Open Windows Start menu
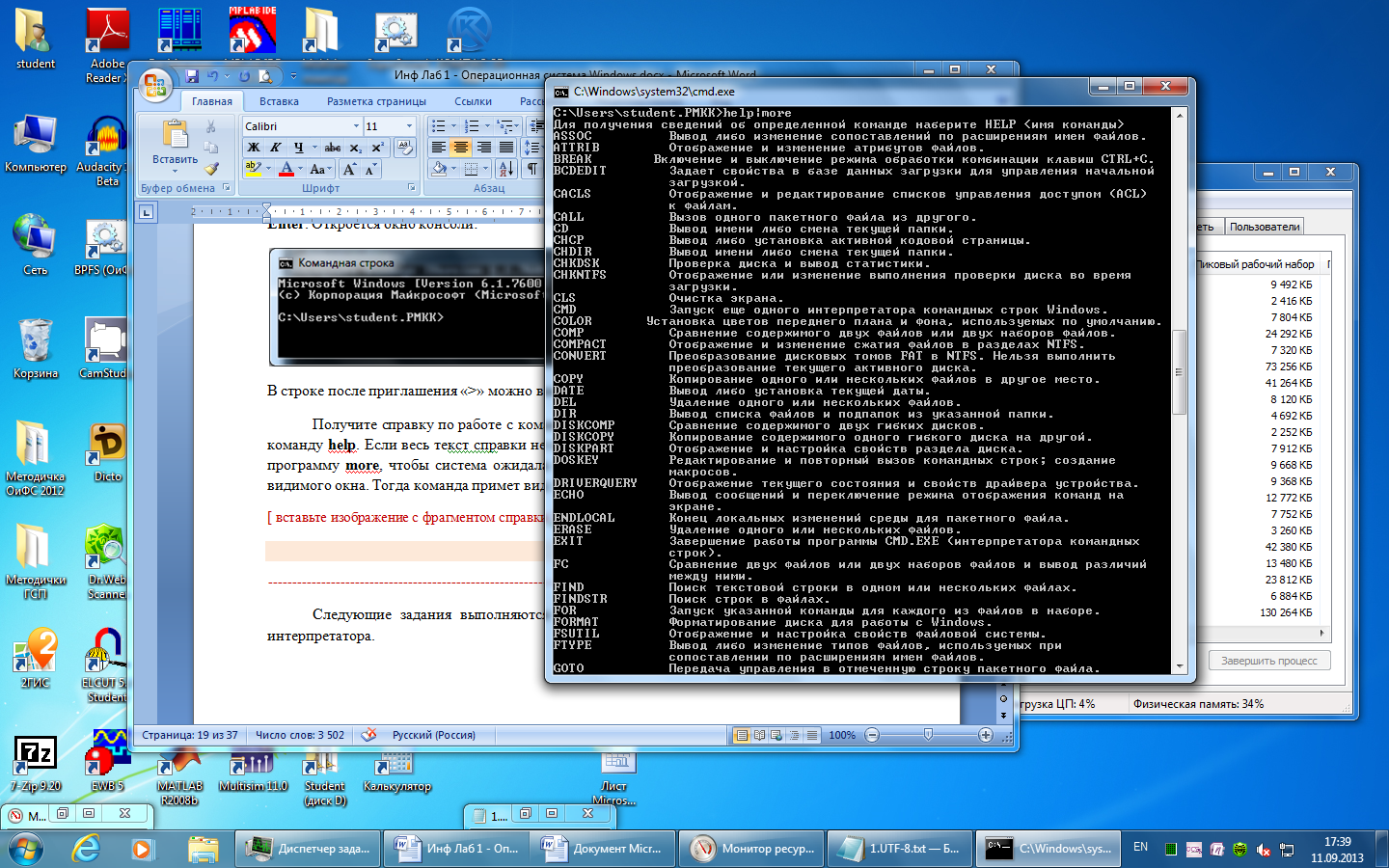1389x868 pixels. coord(26,849)
